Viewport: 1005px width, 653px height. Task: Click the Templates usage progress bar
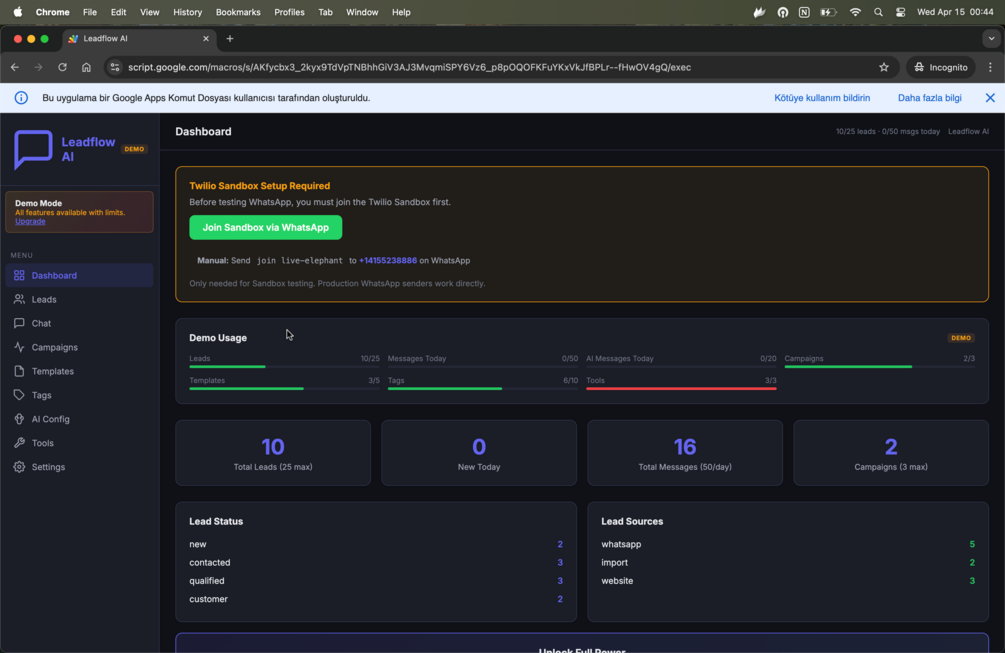284,388
